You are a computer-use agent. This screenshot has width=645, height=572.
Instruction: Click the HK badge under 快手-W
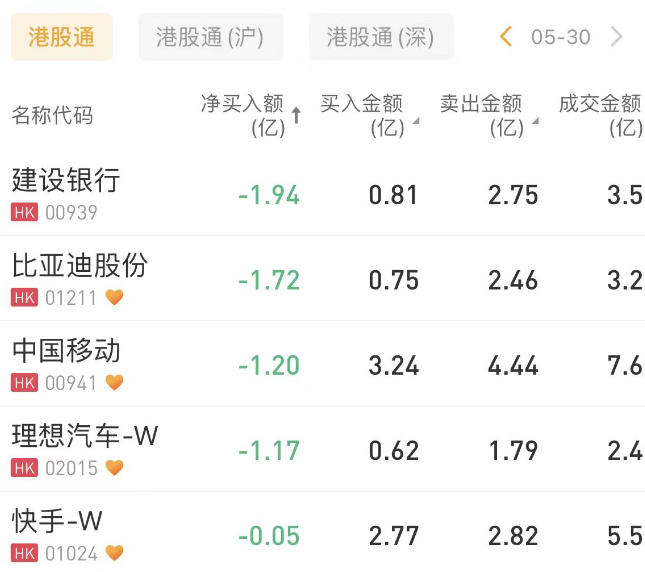tap(24, 552)
